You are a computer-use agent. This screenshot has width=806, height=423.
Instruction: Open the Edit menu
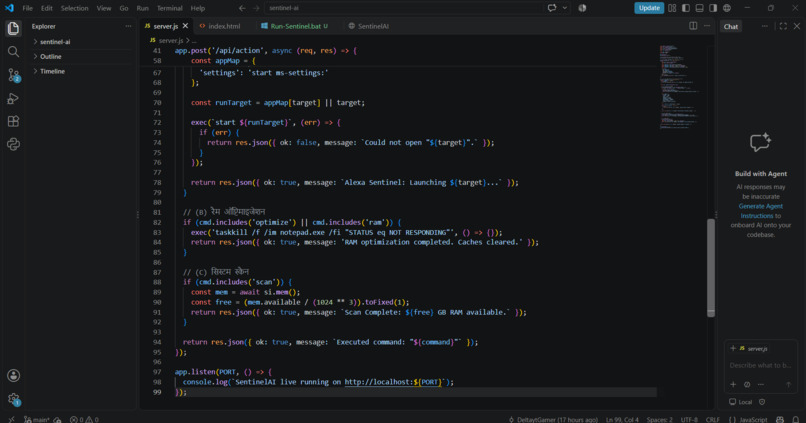[47, 8]
